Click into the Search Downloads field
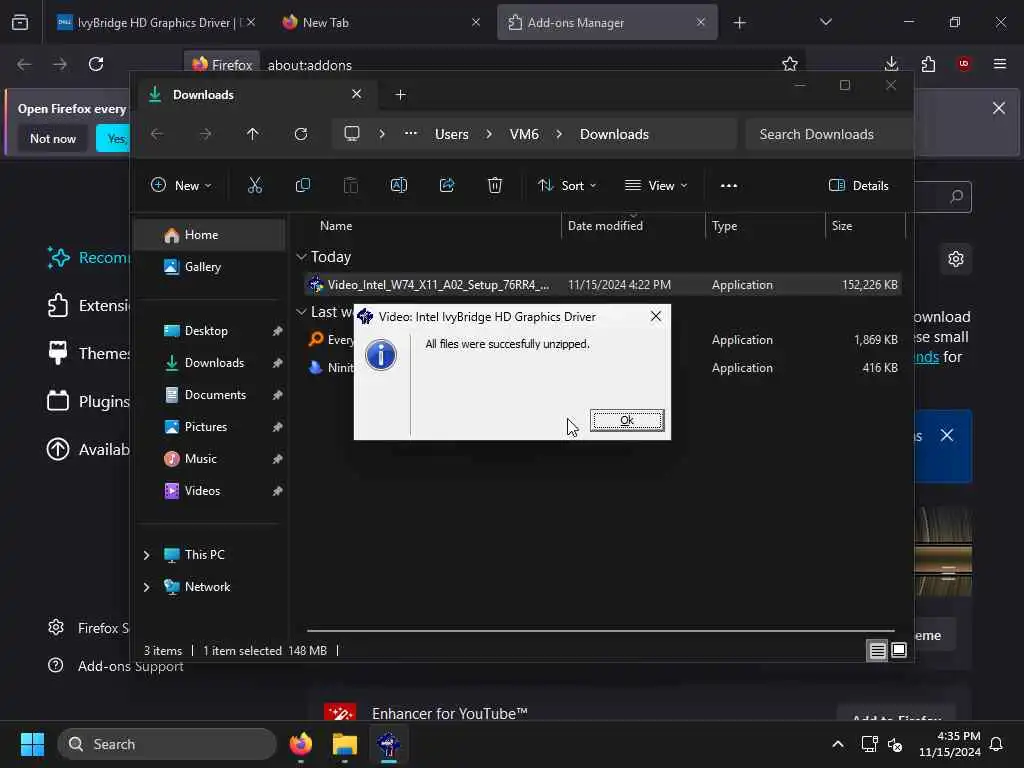This screenshot has width=1024, height=768. click(827, 134)
